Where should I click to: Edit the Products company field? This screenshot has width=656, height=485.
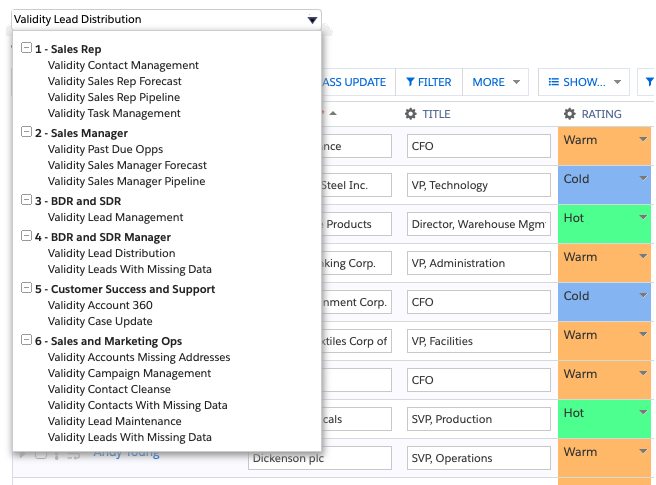coord(356,224)
